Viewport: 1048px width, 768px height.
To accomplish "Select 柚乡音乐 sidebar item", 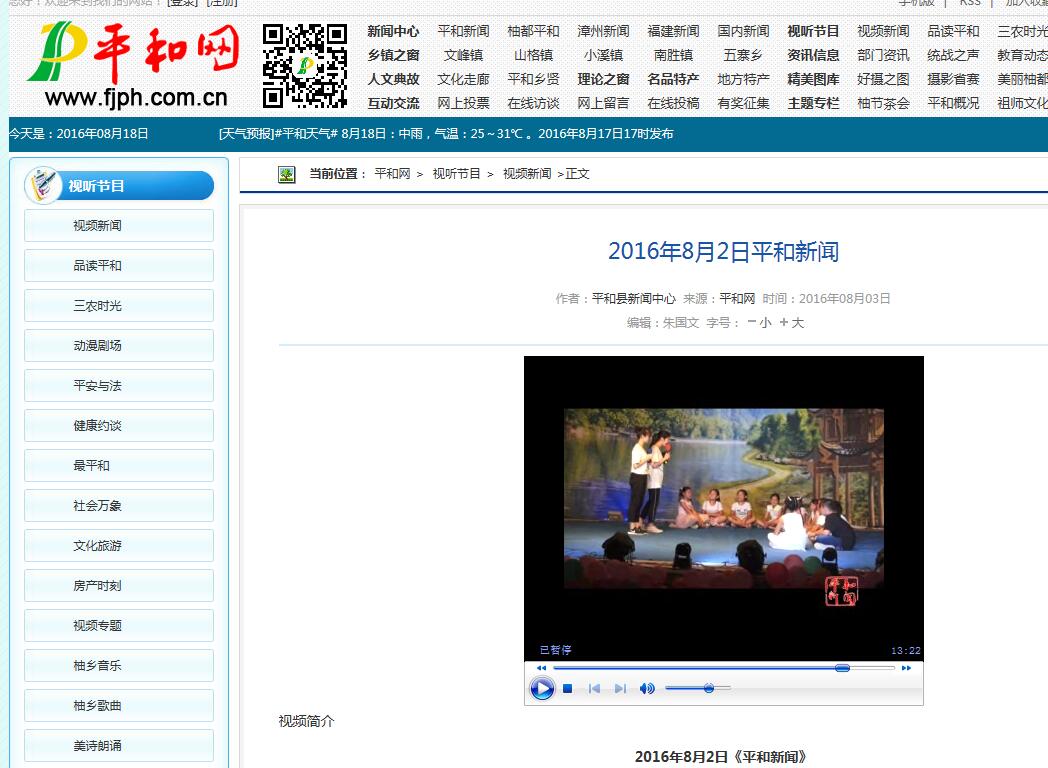I will [x=119, y=666].
